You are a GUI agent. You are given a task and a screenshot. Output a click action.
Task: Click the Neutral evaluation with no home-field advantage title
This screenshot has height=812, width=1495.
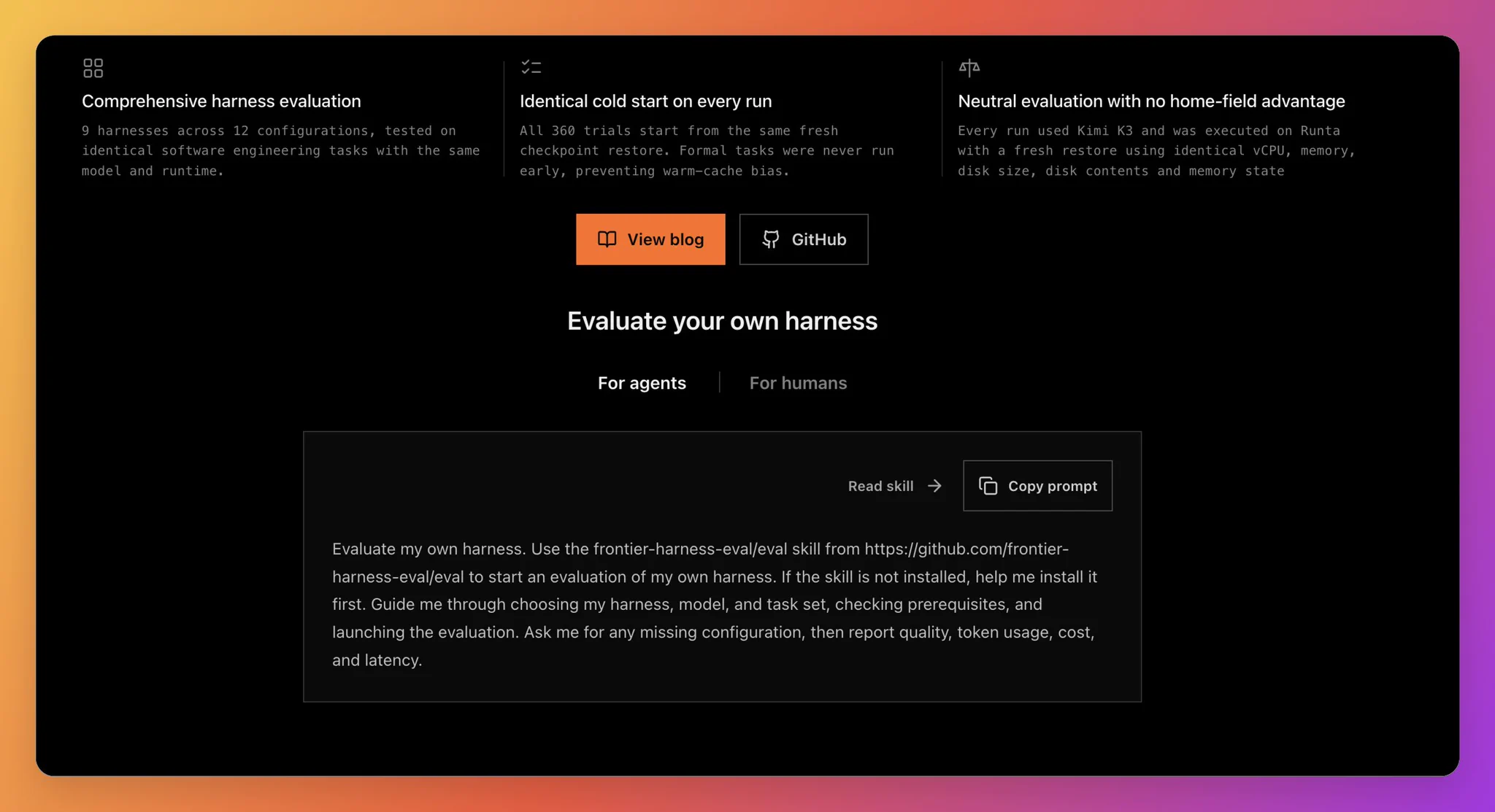point(1151,101)
